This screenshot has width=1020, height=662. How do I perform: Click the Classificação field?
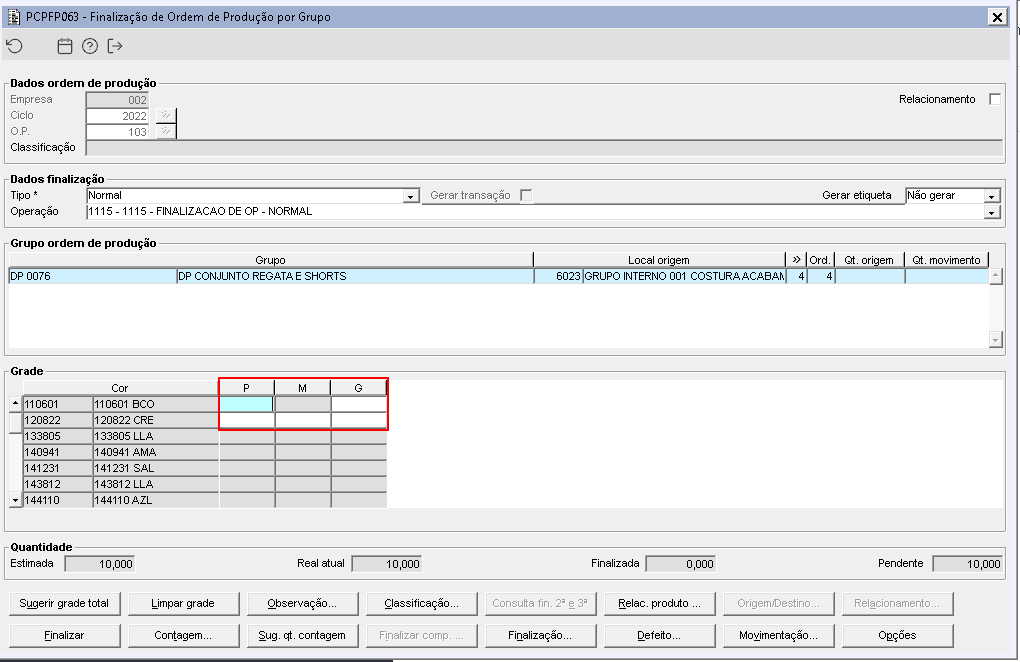[x=544, y=148]
